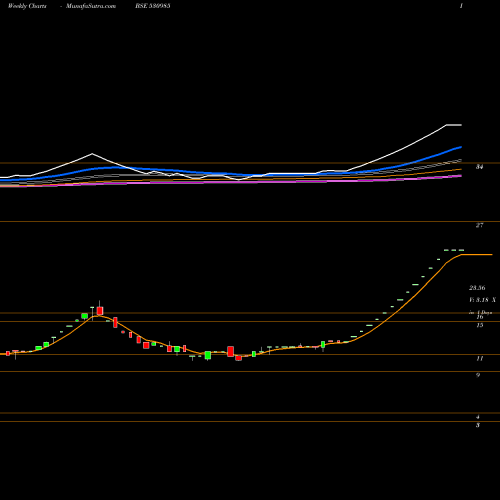The image size is (500, 500).
Task: Click the 'in 4 Days' text
Action: point(481,313)
